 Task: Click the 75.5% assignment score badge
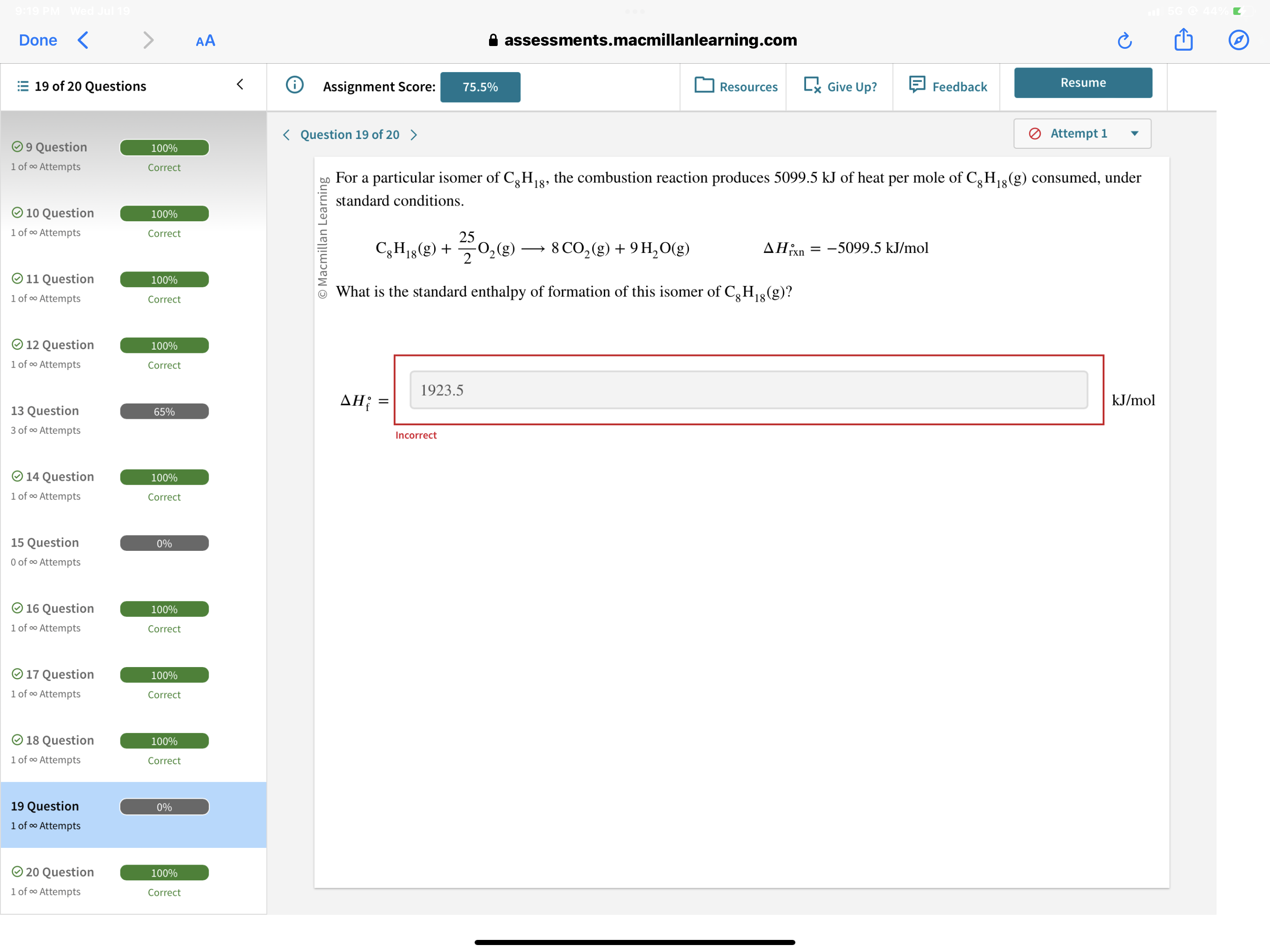coord(481,87)
